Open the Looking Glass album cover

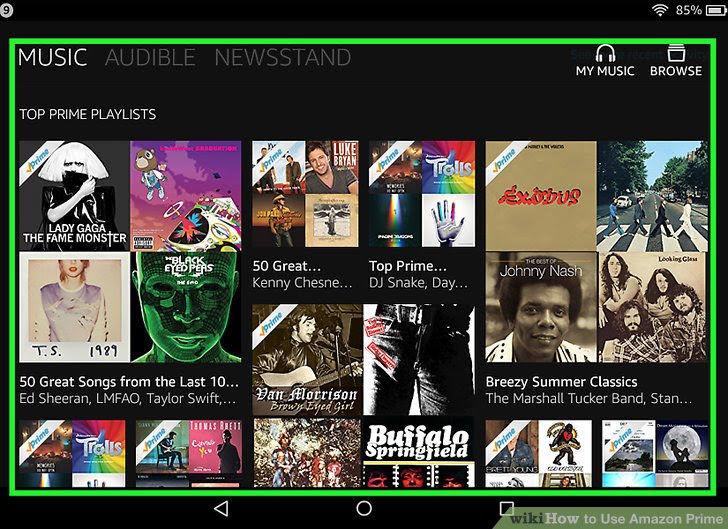(x=653, y=307)
